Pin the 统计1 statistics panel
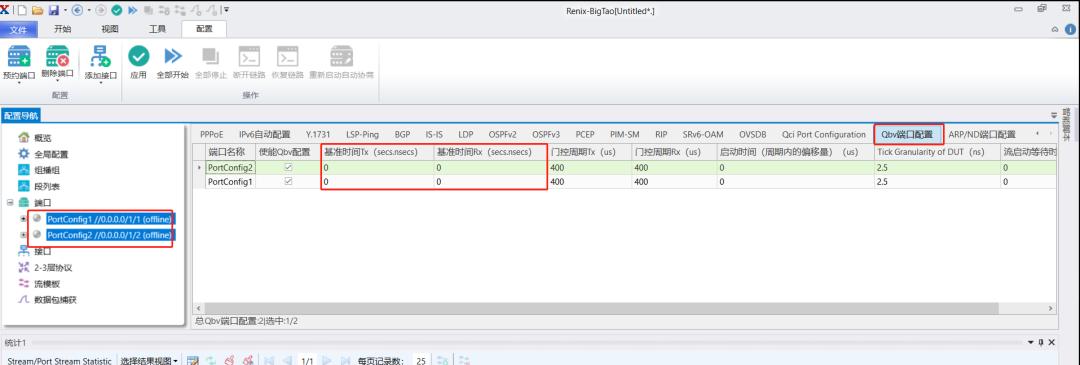This screenshot has height=365, width=1080. (1041, 342)
